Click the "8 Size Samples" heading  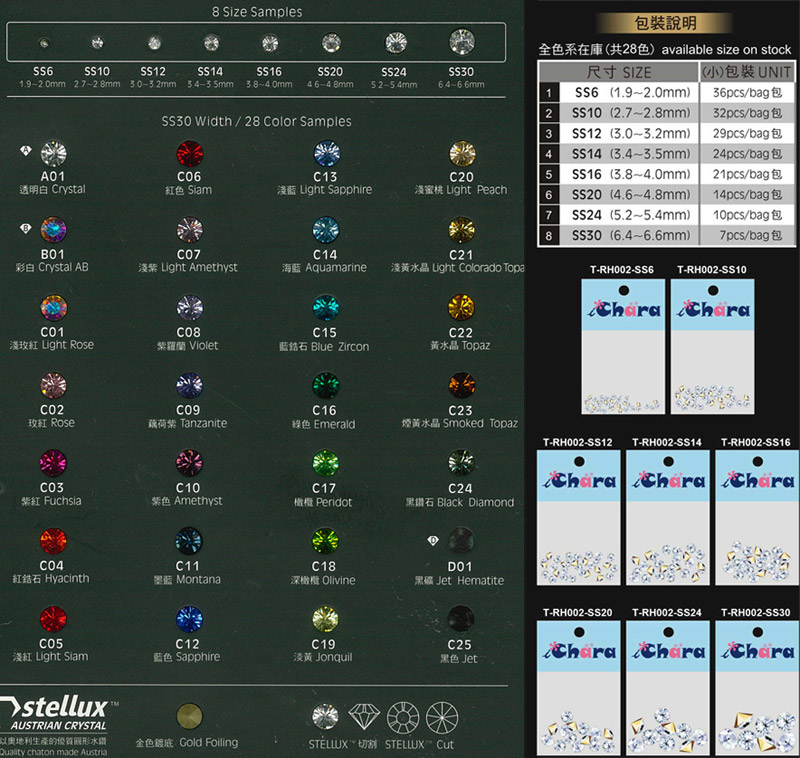point(257,12)
